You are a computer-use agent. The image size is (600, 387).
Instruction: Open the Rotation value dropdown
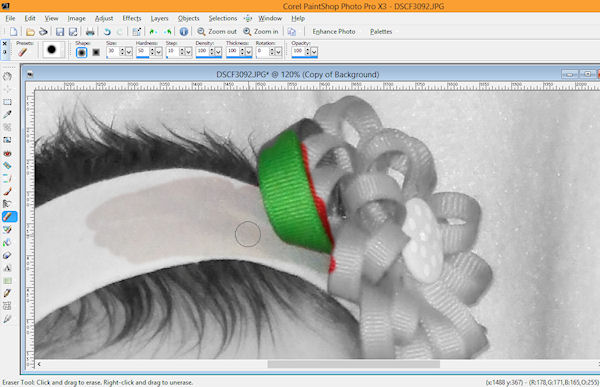pos(279,52)
